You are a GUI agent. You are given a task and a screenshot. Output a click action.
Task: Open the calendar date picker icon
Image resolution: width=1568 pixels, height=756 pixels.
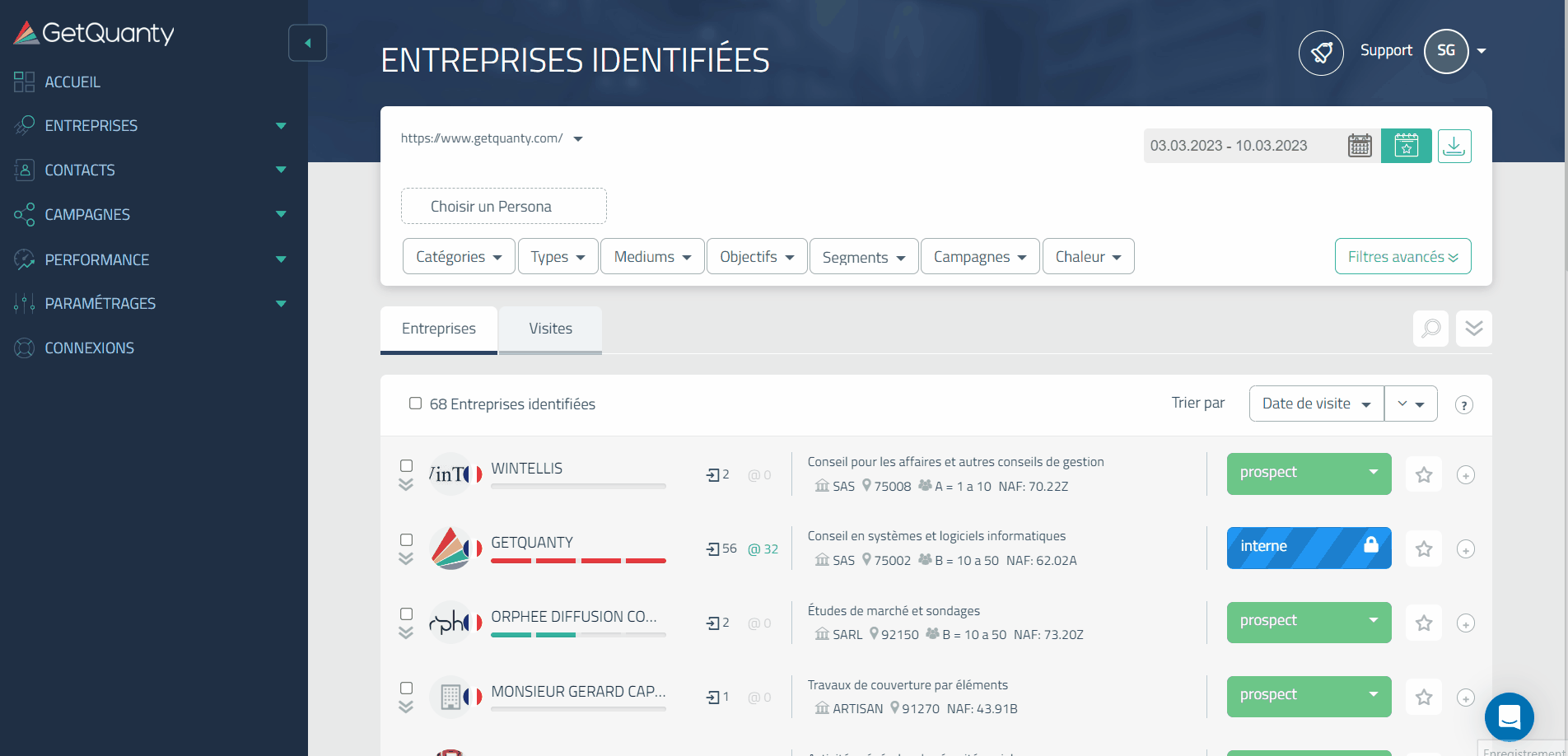click(x=1360, y=146)
